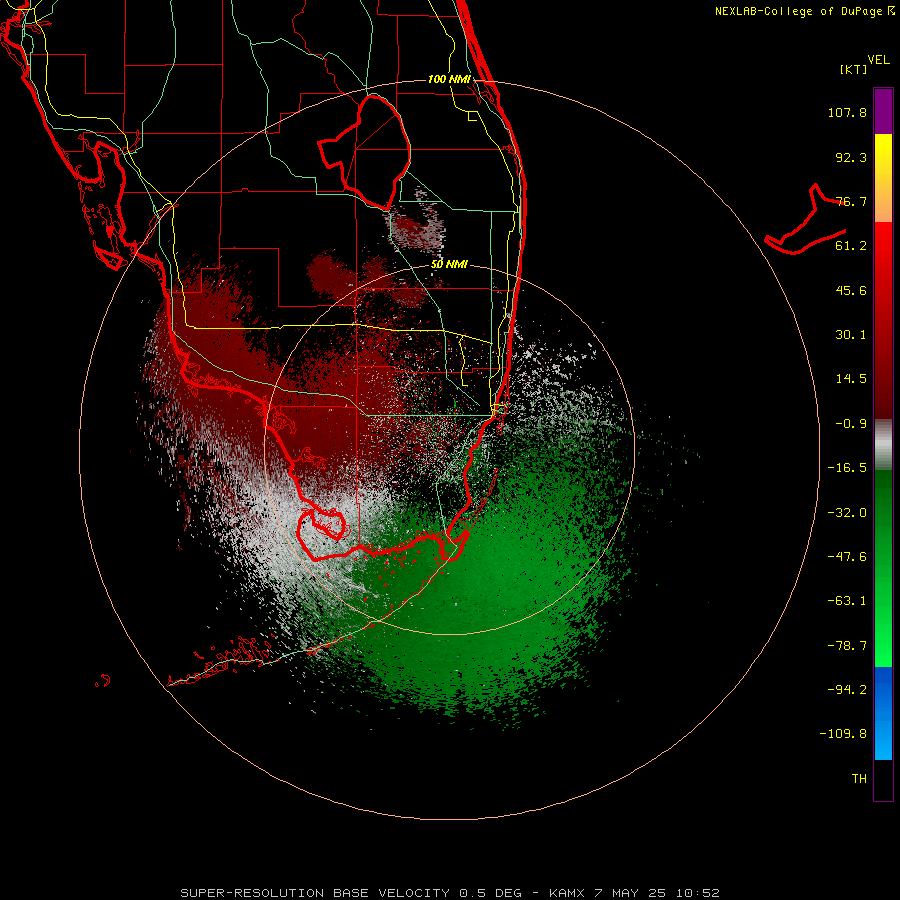The image size is (900, 900).
Task: Click the 76.7 scale value
Action: click(x=851, y=201)
